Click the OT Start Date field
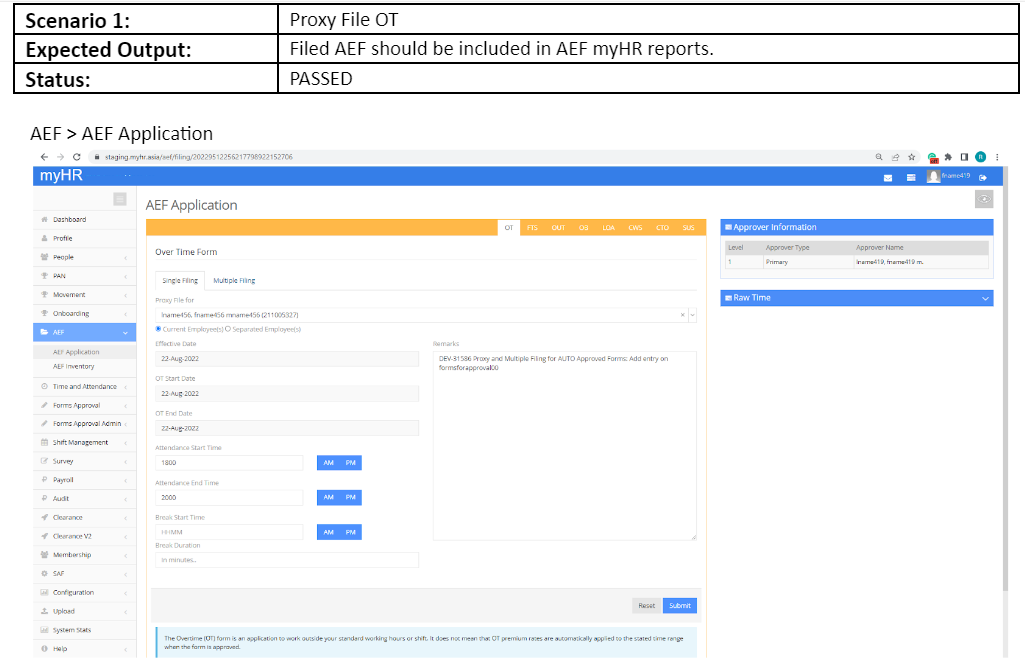The width and height of the screenshot is (1025, 665). coord(287,394)
